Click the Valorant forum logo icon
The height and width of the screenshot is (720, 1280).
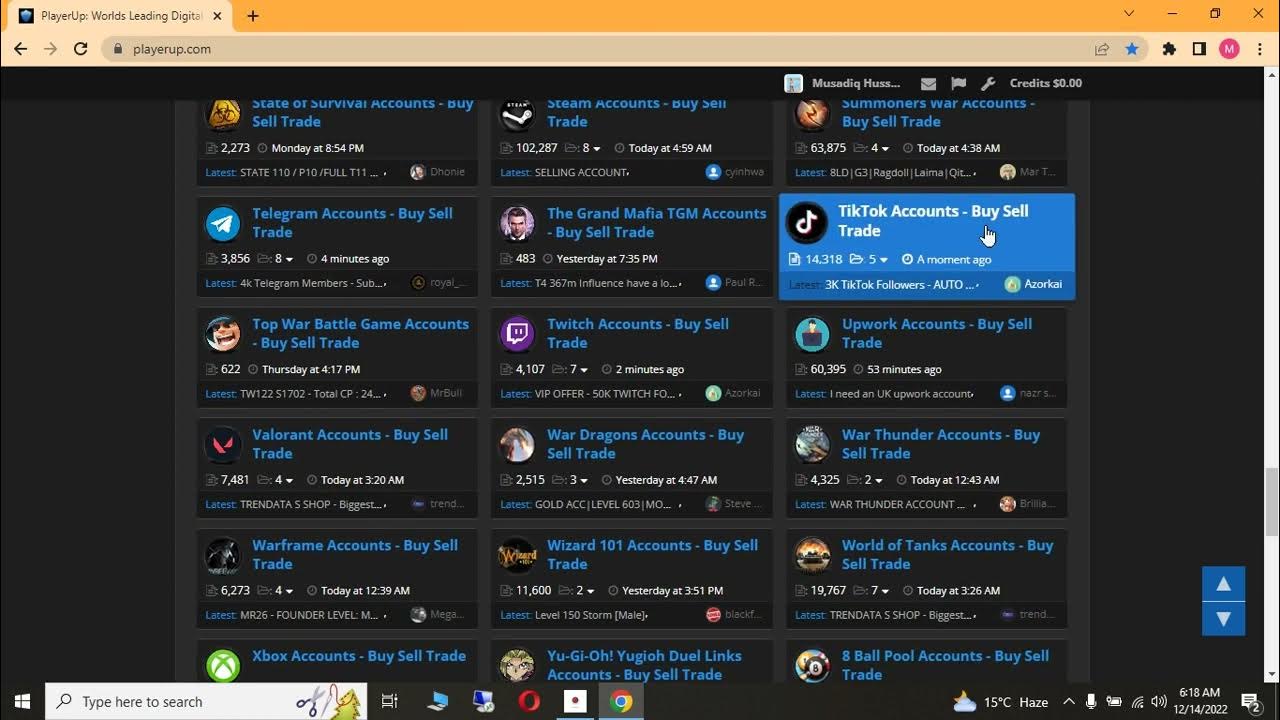point(223,445)
